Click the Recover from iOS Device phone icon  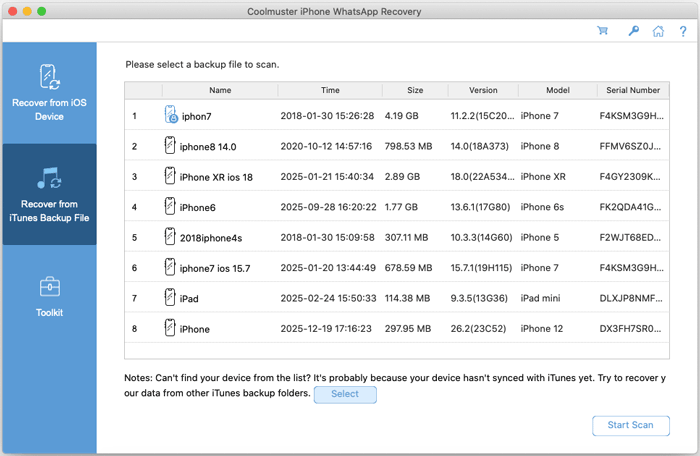tap(49, 77)
